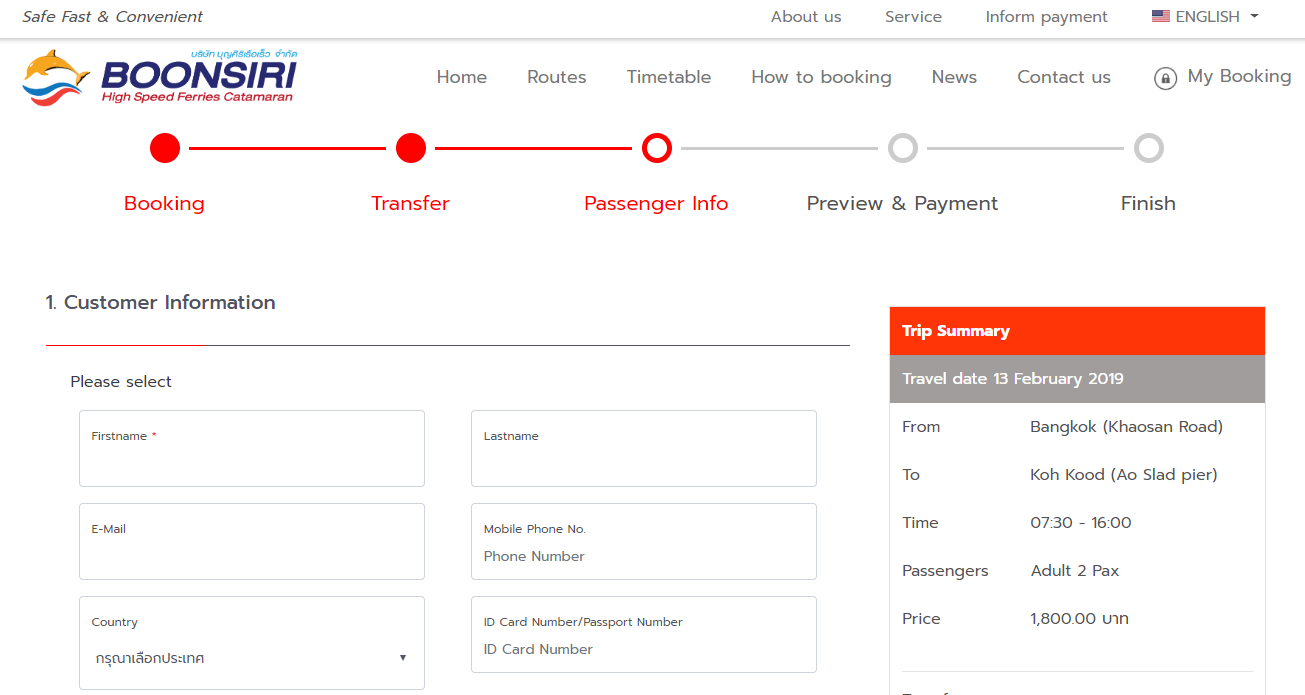
Task: Click the Mobile Phone No. field
Action: tap(643, 556)
